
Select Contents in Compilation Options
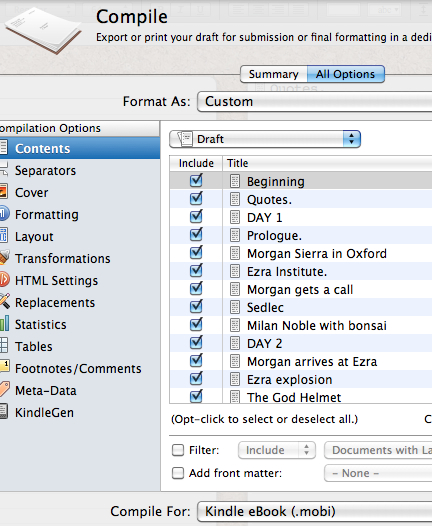[80, 148]
